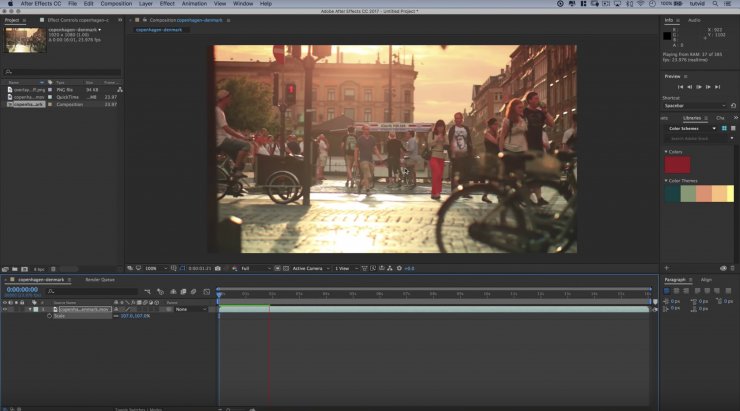Create new composition icon in Project panel
The width and height of the screenshot is (740, 411).
point(25,269)
